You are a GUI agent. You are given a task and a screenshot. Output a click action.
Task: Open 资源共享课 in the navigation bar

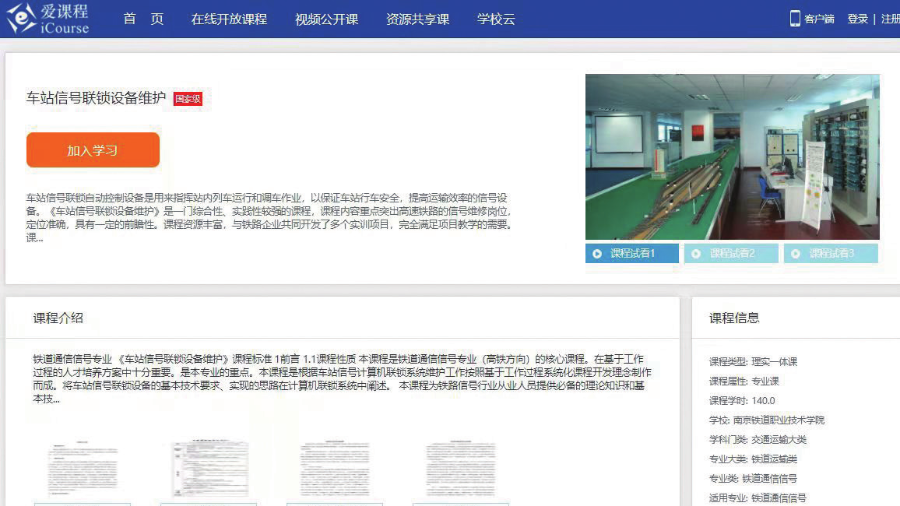coord(417,19)
